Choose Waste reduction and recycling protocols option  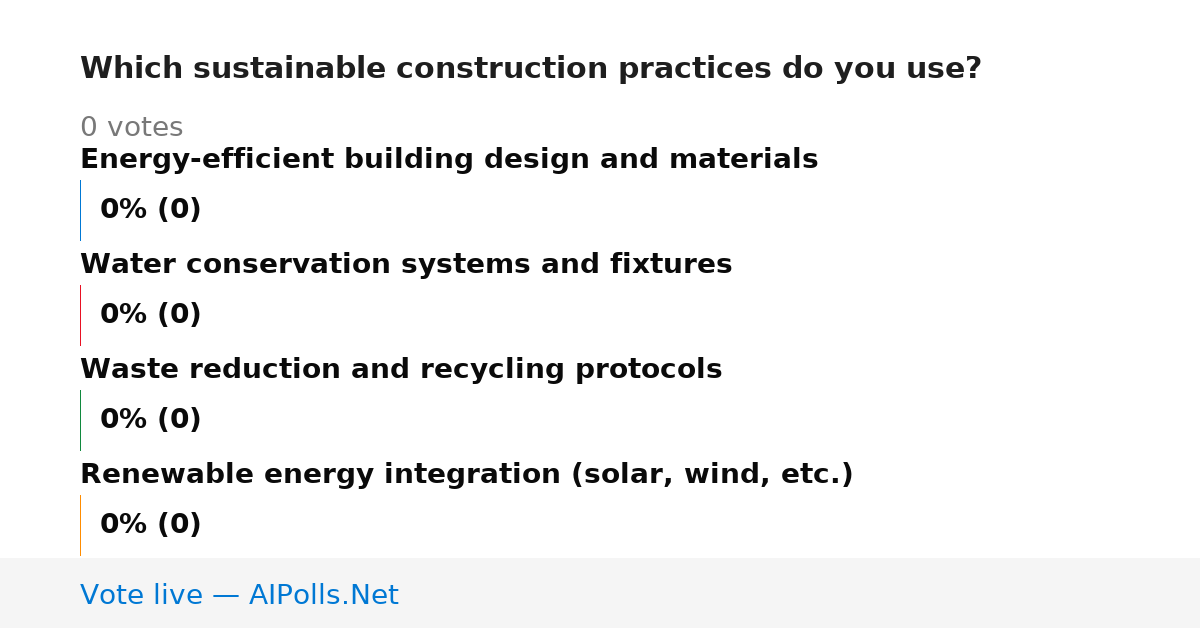401,370
